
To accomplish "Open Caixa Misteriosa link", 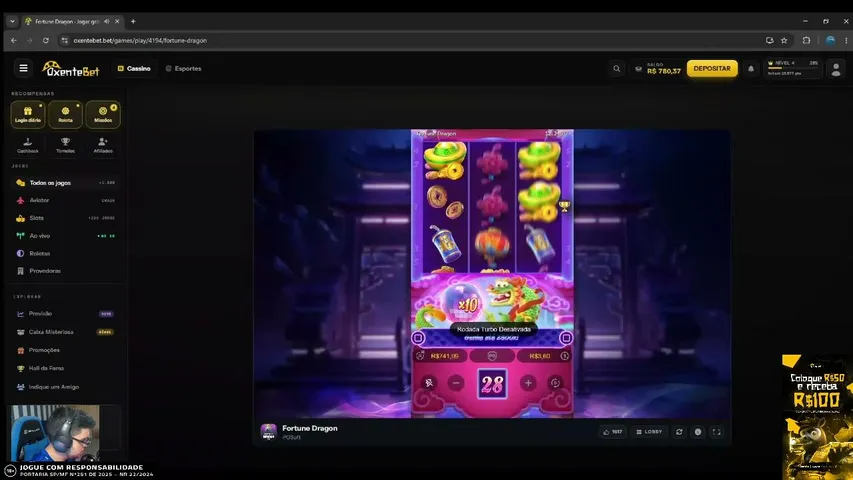I will click(x=65, y=331).
